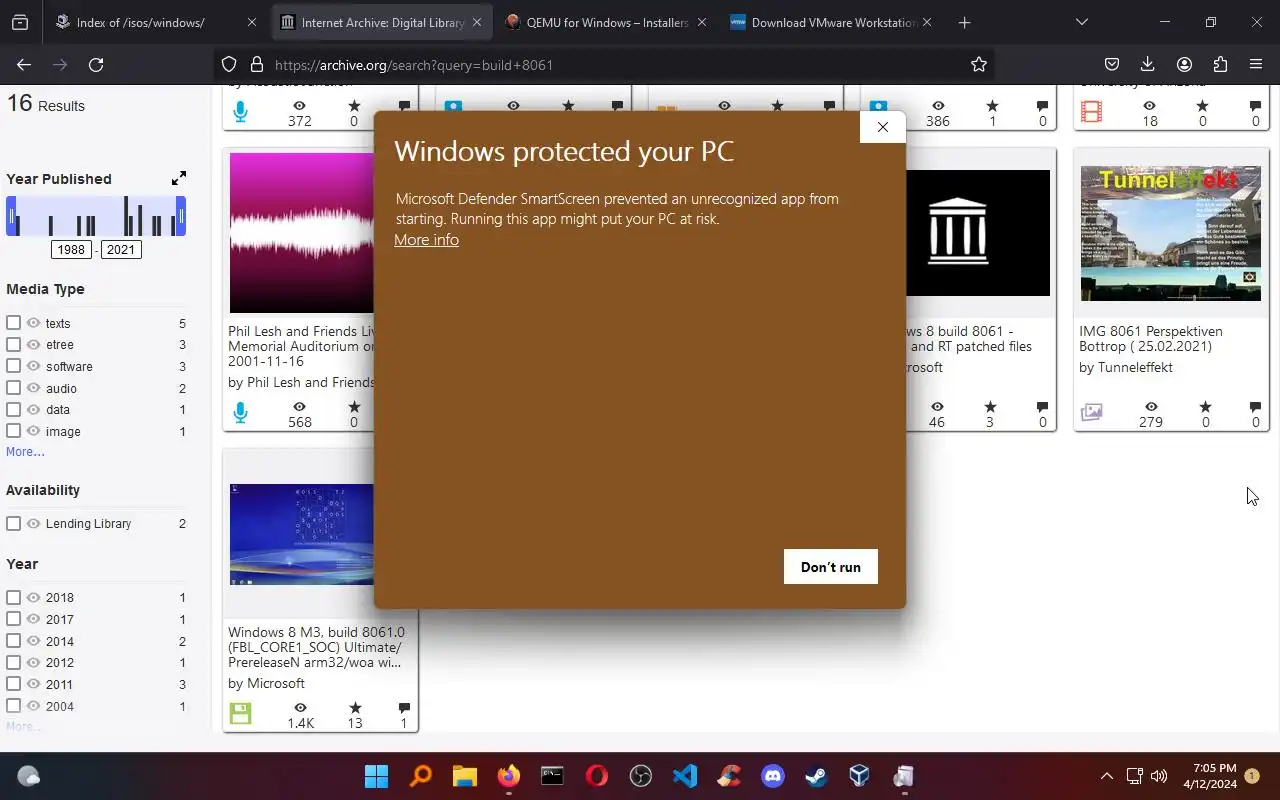Check the 2011 year filter
This screenshot has height=800, width=1280.
(x=13, y=684)
